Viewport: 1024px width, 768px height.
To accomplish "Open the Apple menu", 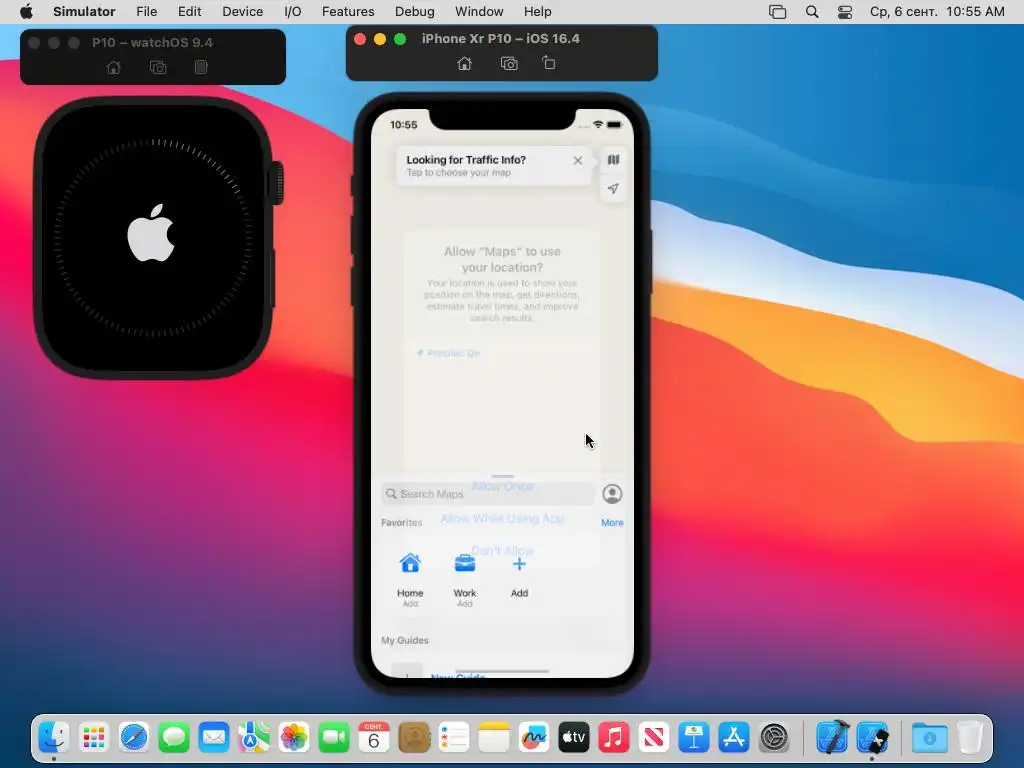I will tap(26, 12).
